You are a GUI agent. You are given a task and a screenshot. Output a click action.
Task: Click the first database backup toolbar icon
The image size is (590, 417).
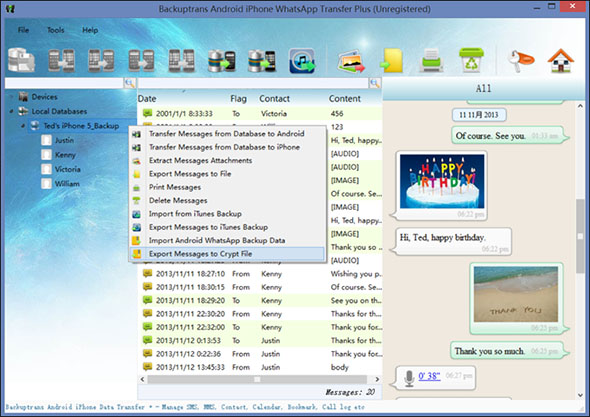(x=21, y=60)
